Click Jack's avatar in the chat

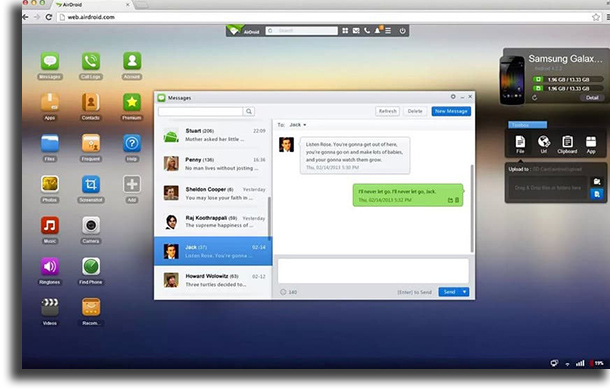286,145
